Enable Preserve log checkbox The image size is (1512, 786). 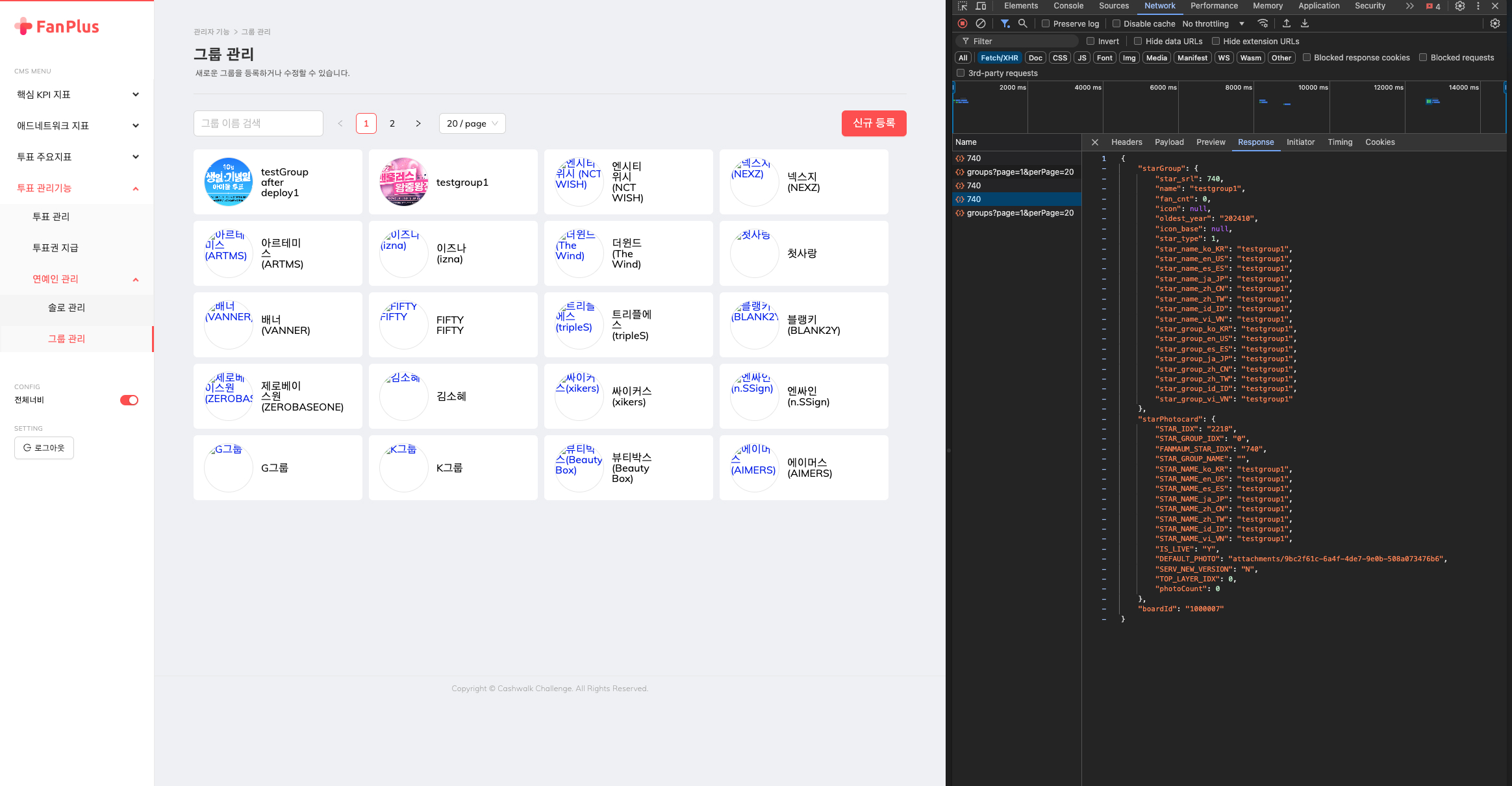click(1046, 23)
